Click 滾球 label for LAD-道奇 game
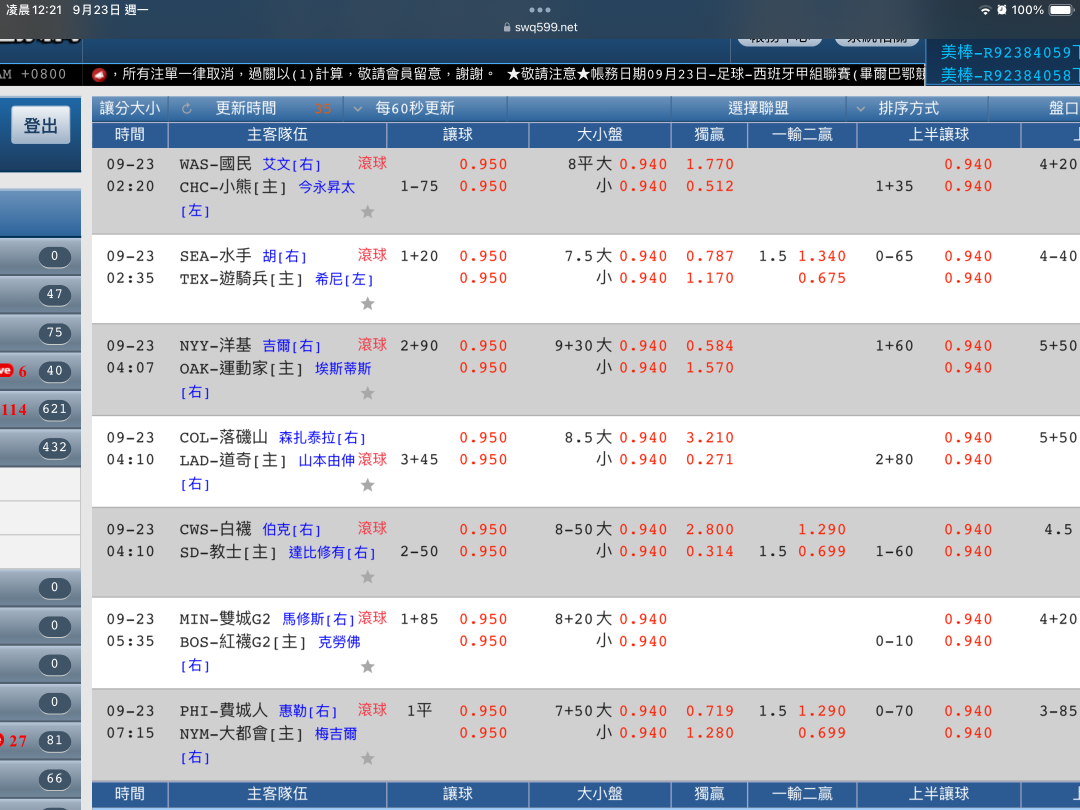The width and height of the screenshot is (1080, 810). [x=372, y=459]
